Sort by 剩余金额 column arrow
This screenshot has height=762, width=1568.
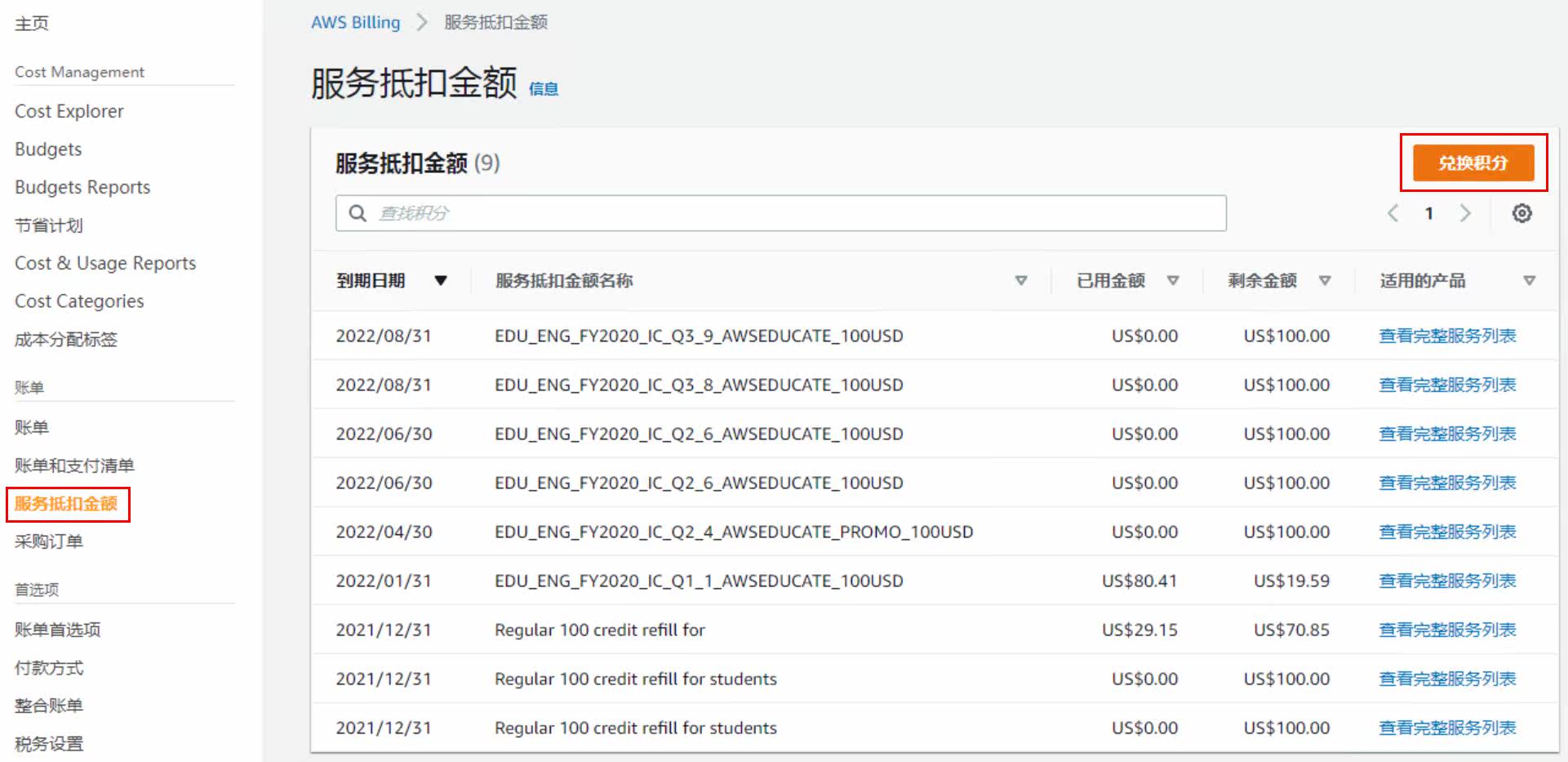pos(1325,281)
